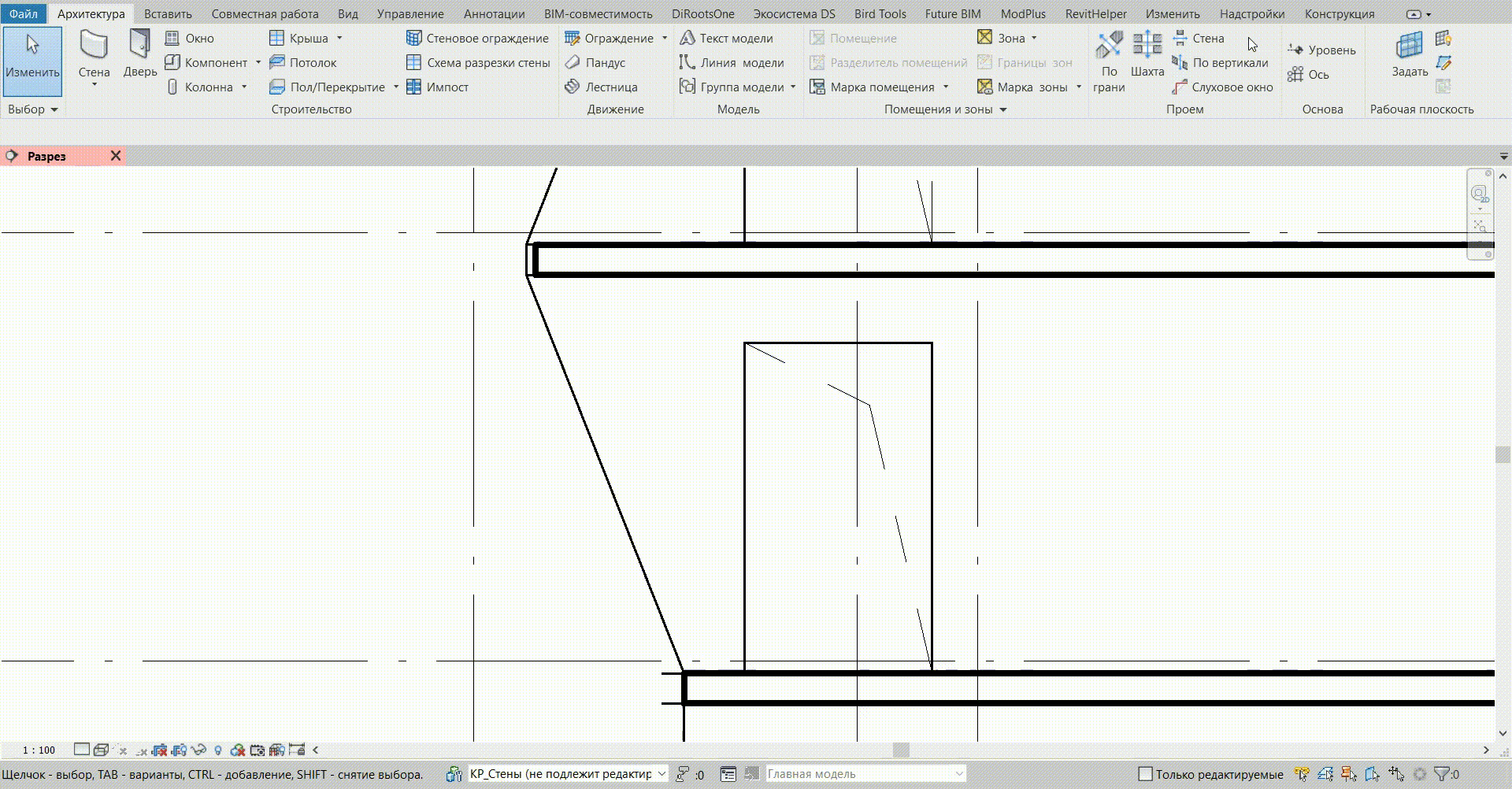Image resolution: width=1512 pixels, height=789 pixels.
Task: Click the По вертикали opening tool
Action: pos(1221,62)
